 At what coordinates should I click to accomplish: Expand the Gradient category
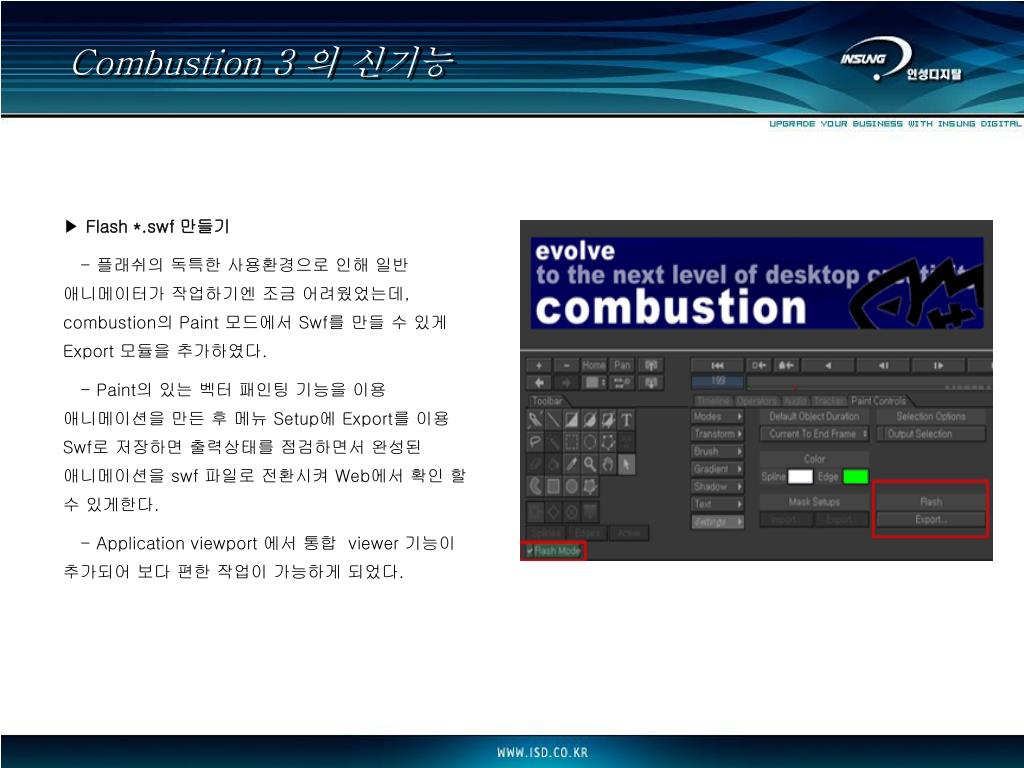717,469
